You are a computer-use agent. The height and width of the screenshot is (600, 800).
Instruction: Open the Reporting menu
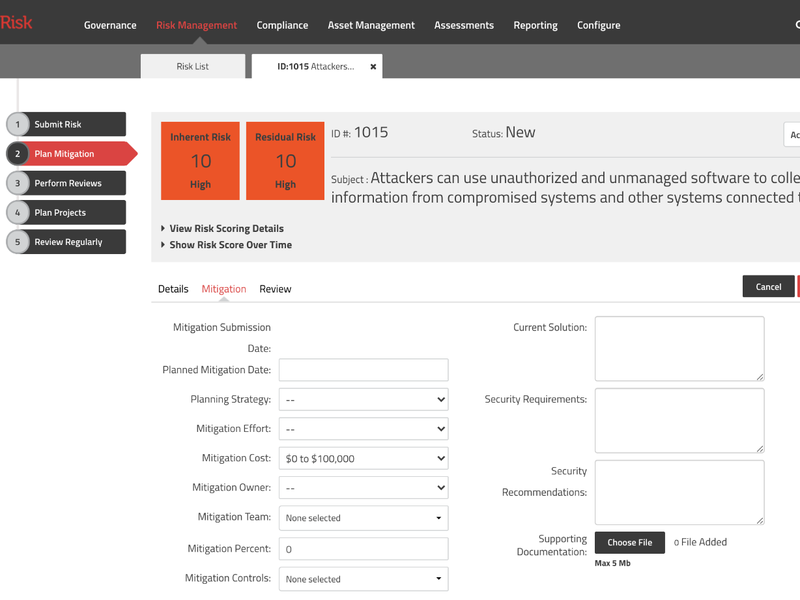click(535, 25)
